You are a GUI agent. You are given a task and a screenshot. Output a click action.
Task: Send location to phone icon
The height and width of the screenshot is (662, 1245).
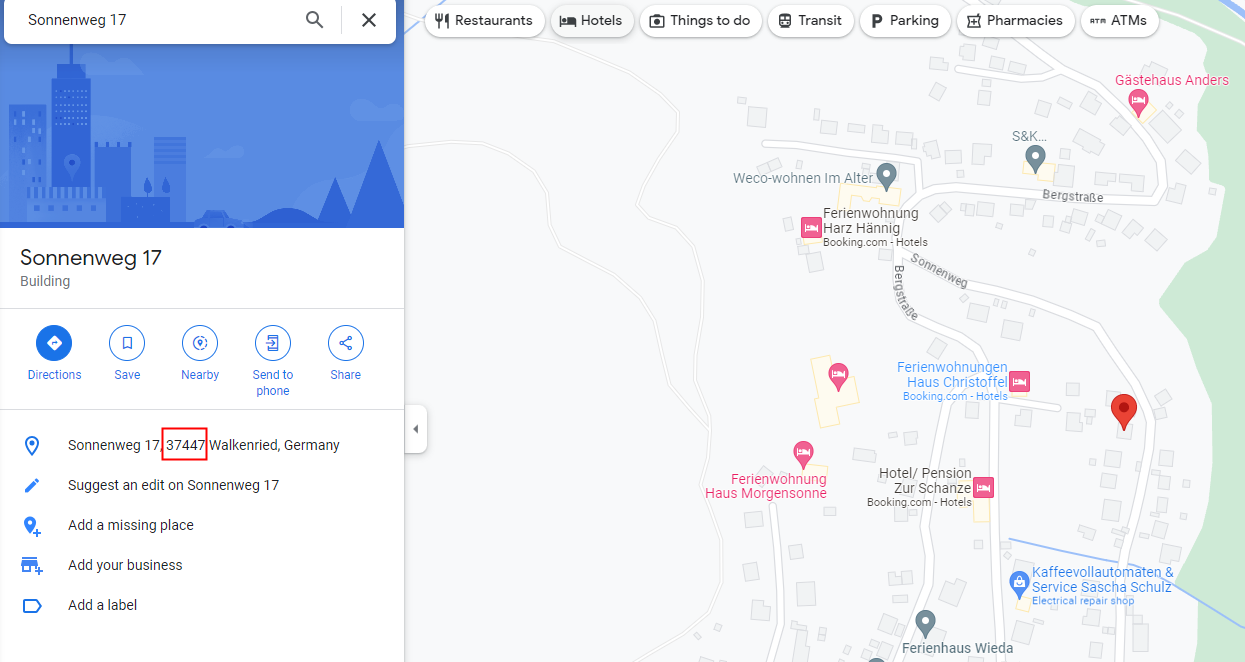(x=272, y=343)
